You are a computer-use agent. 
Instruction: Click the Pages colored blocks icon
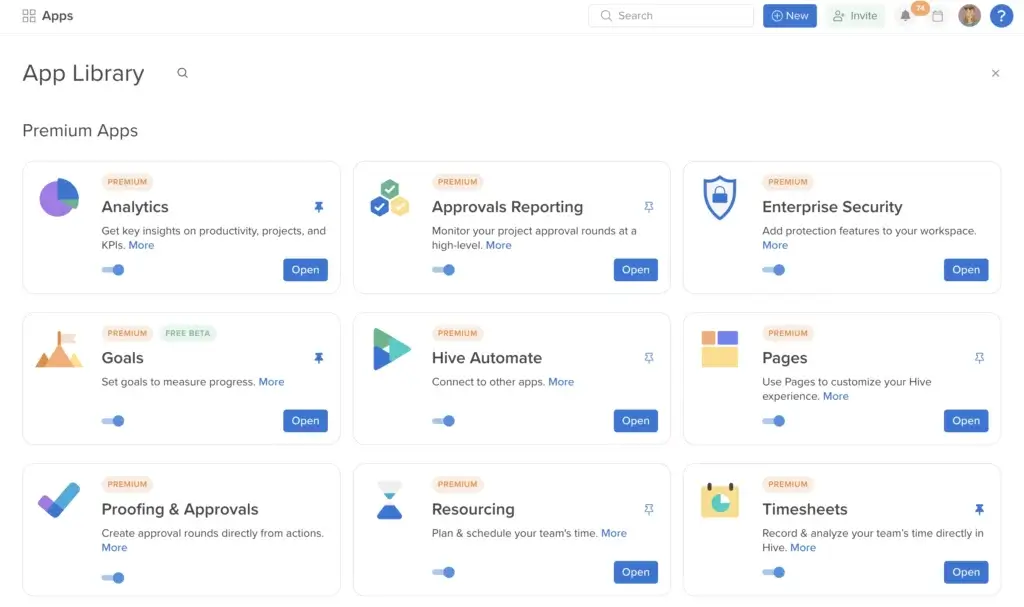(720, 349)
